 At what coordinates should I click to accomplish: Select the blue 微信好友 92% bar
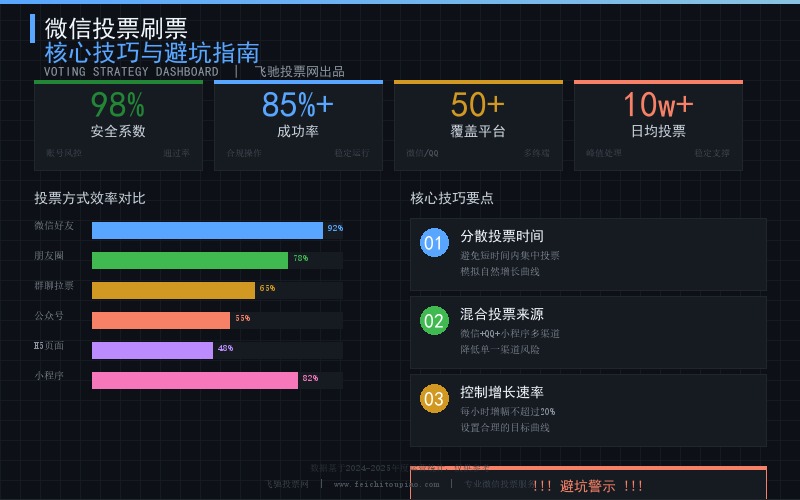tap(207, 230)
